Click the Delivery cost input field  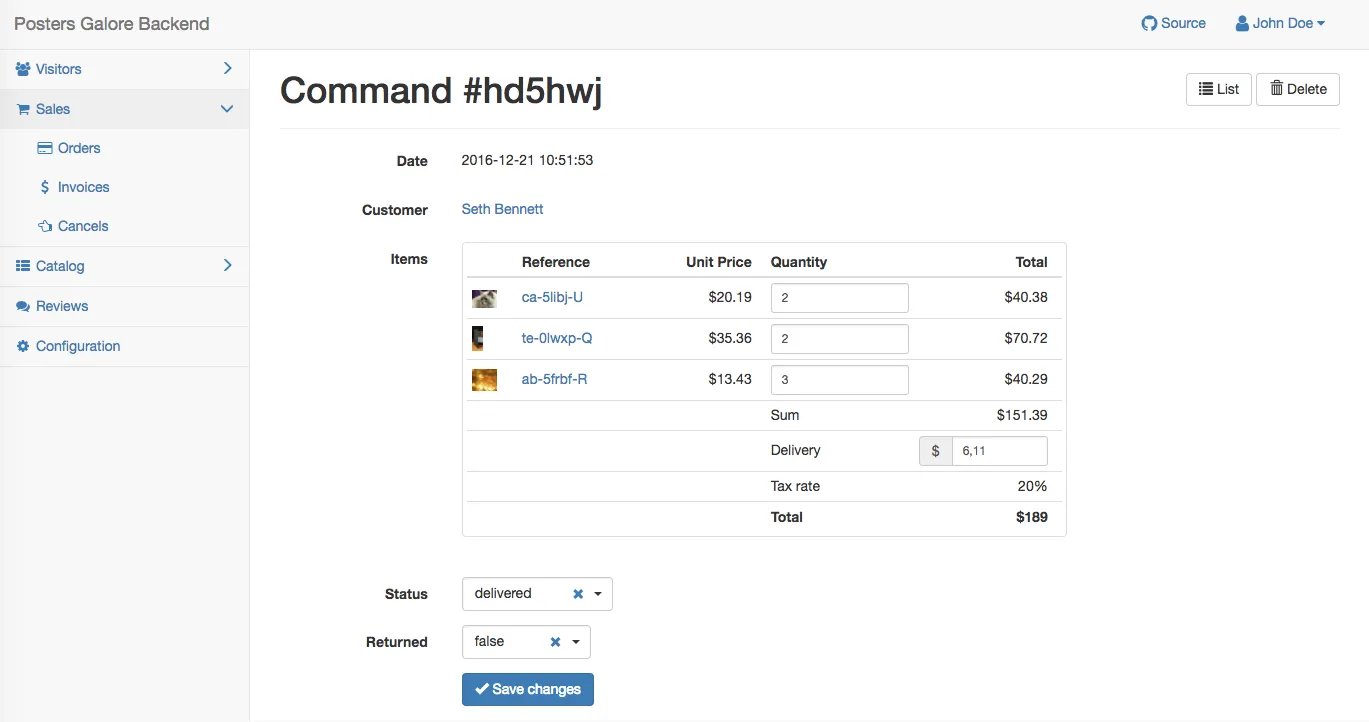tap(999, 451)
